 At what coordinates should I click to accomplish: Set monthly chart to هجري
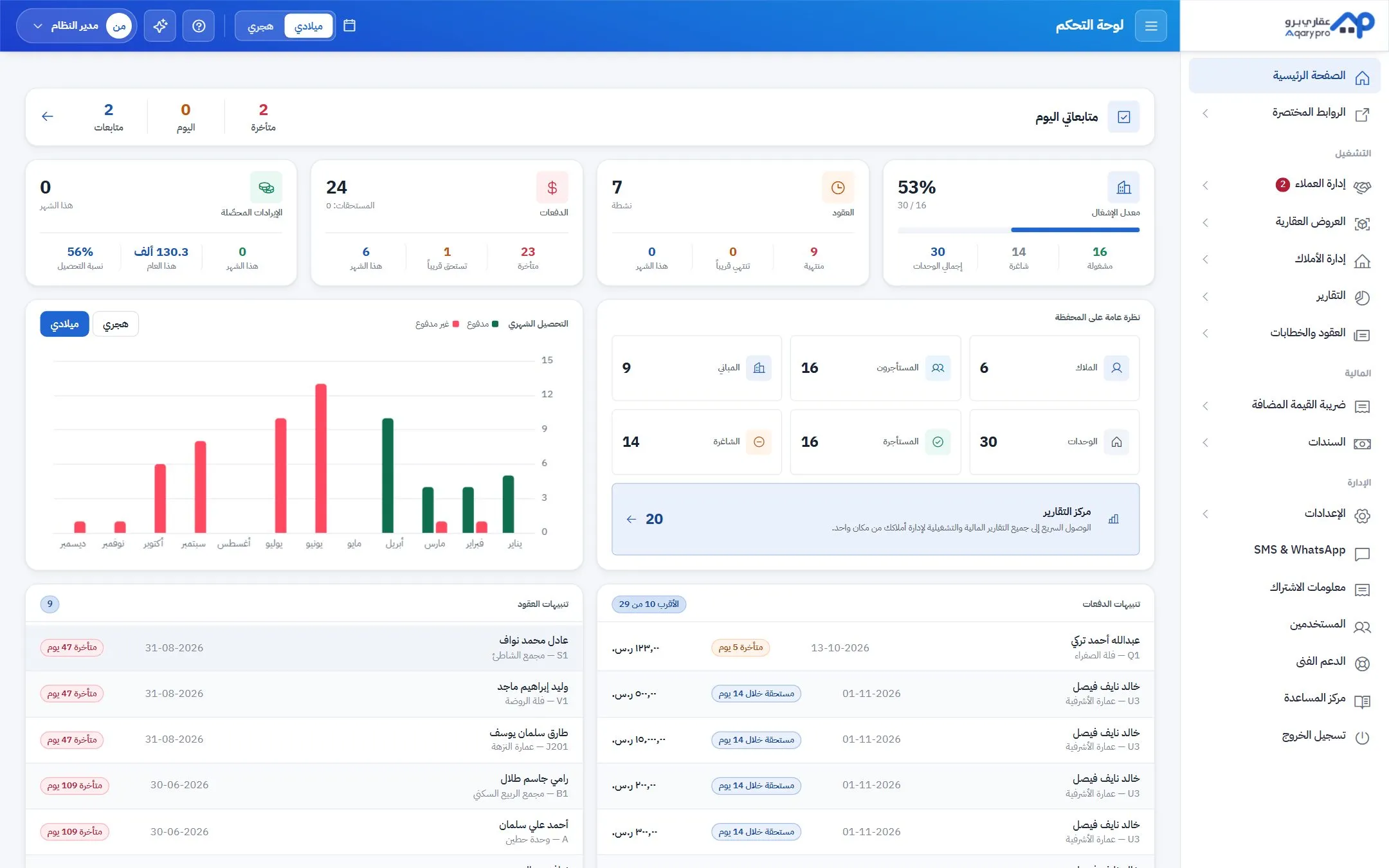(x=116, y=324)
